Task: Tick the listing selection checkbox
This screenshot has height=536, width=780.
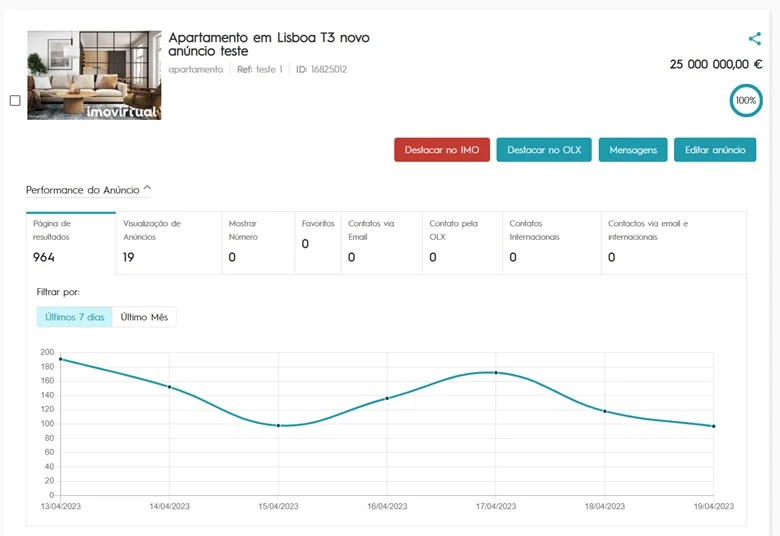Action: coord(15,100)
